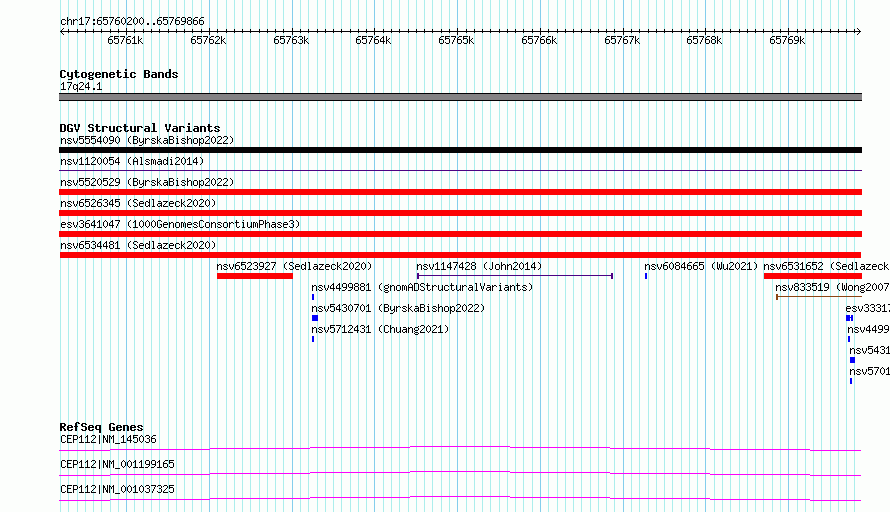Click the 65763k ruler tick label

pyautogui.click(x=291, y=40)
